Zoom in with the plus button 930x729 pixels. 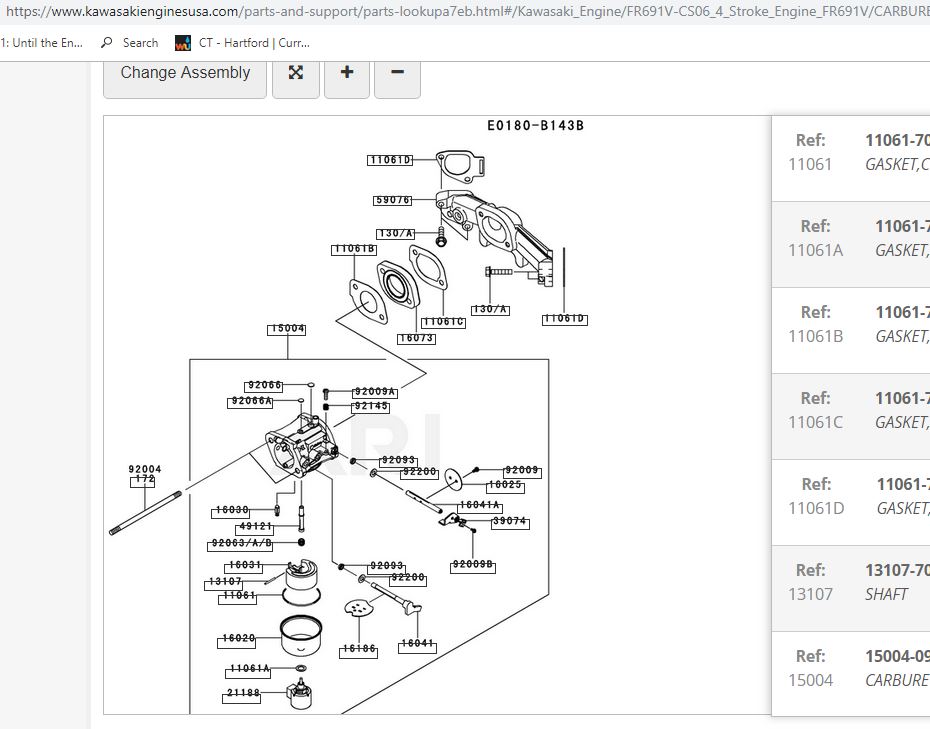(x=347, y=75)
